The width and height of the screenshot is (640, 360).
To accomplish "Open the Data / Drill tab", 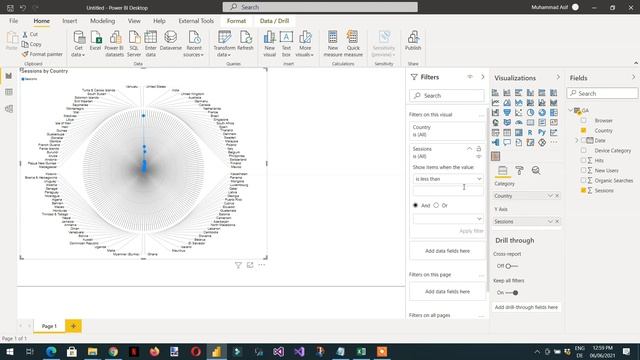I will point(274,21).
